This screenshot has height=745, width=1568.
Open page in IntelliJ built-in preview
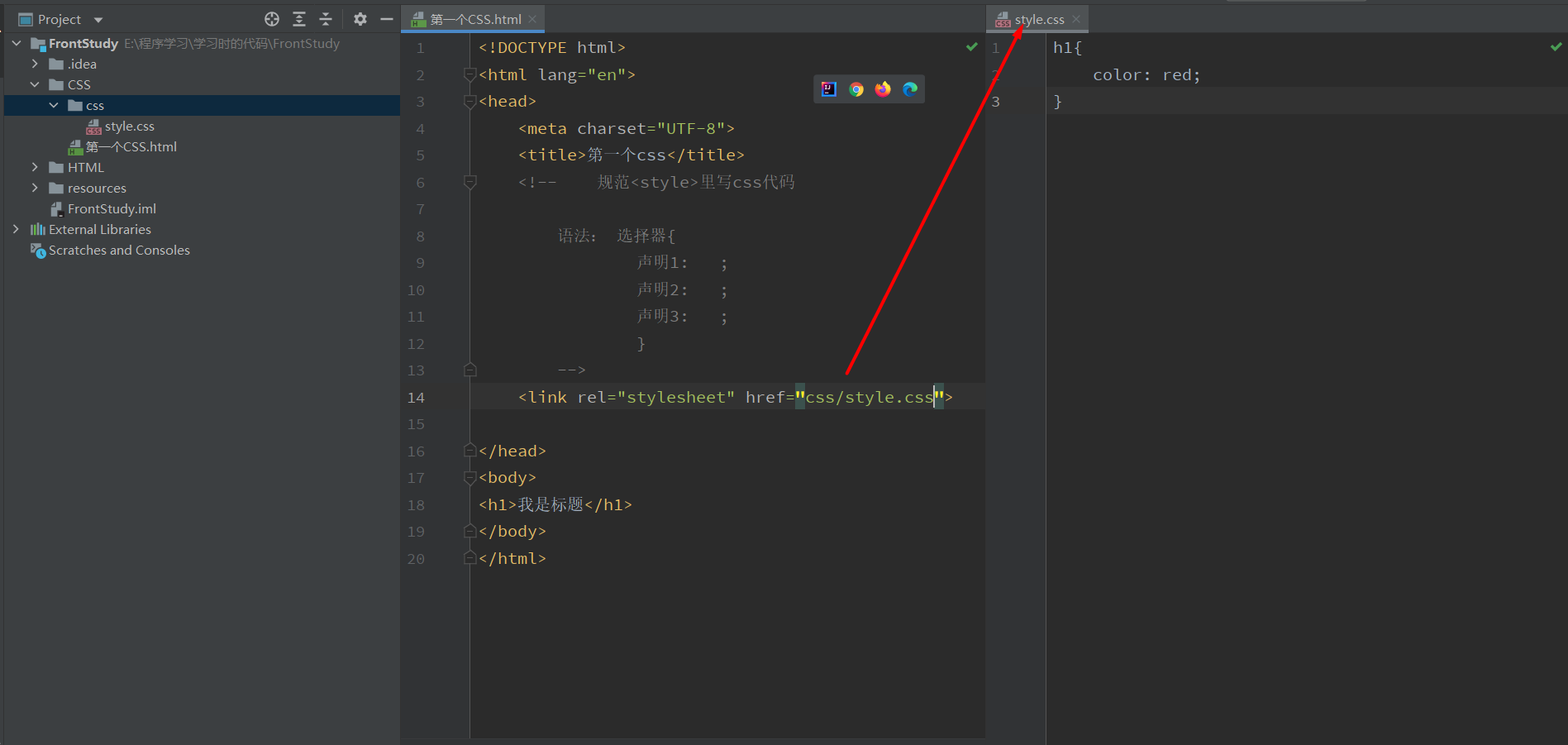(x=829, y=89)
